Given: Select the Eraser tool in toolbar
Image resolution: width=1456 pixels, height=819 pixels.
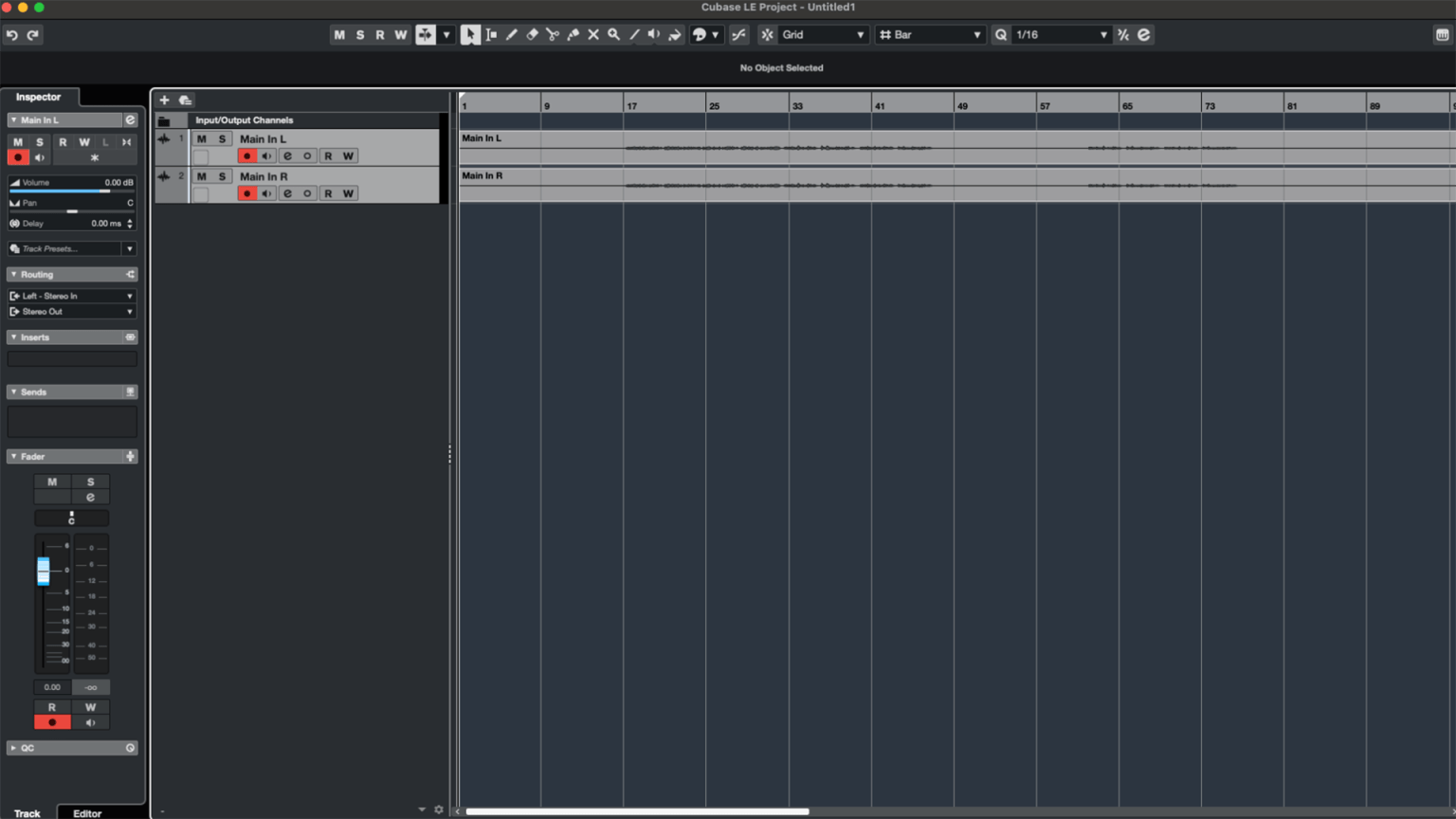Looking at the screenshot, I should 532,35.
